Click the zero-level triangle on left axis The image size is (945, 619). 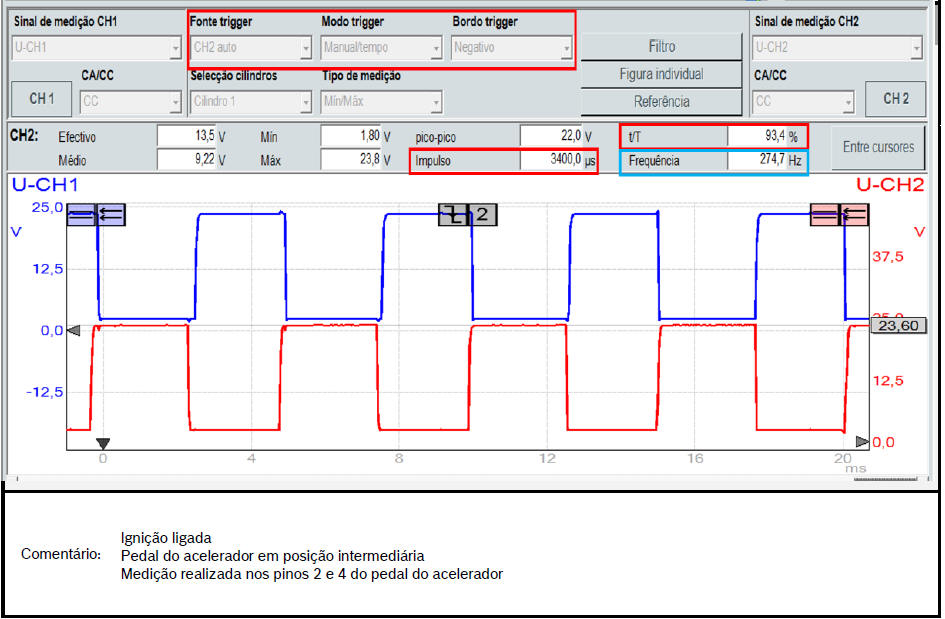pos(73,330)
